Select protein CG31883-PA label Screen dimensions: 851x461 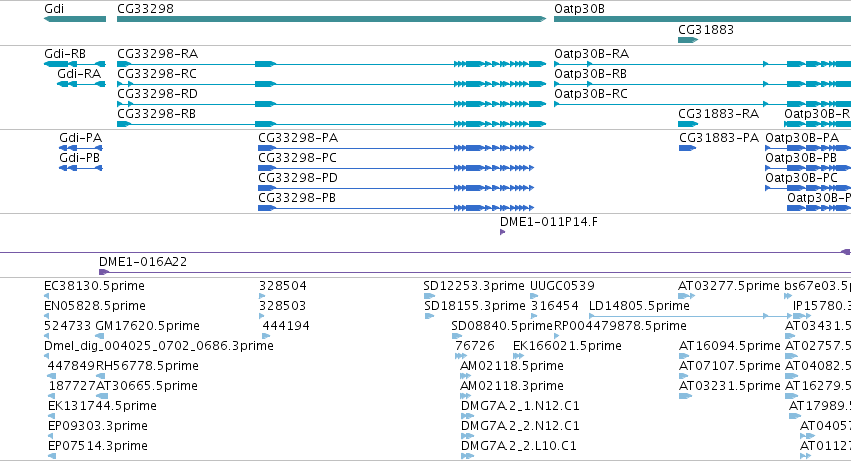click(719, 138)
